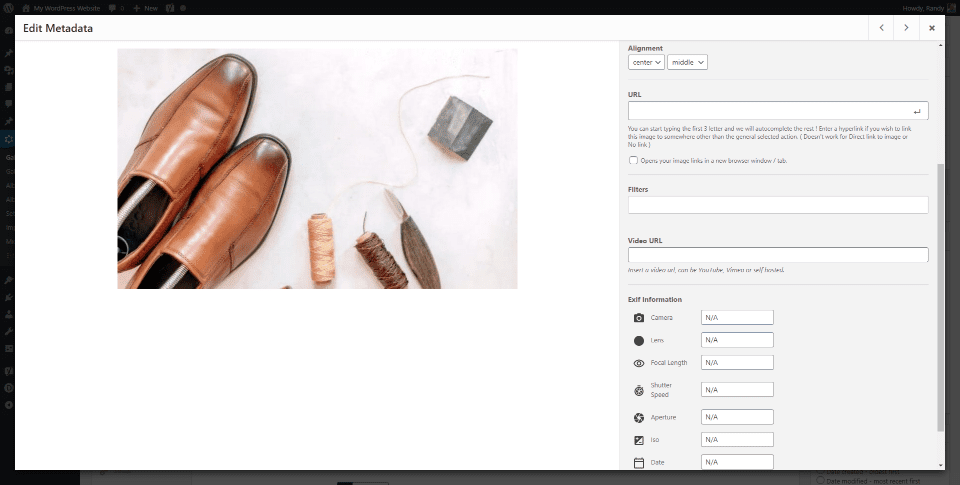Click the Shutter Speed icon

639,390
